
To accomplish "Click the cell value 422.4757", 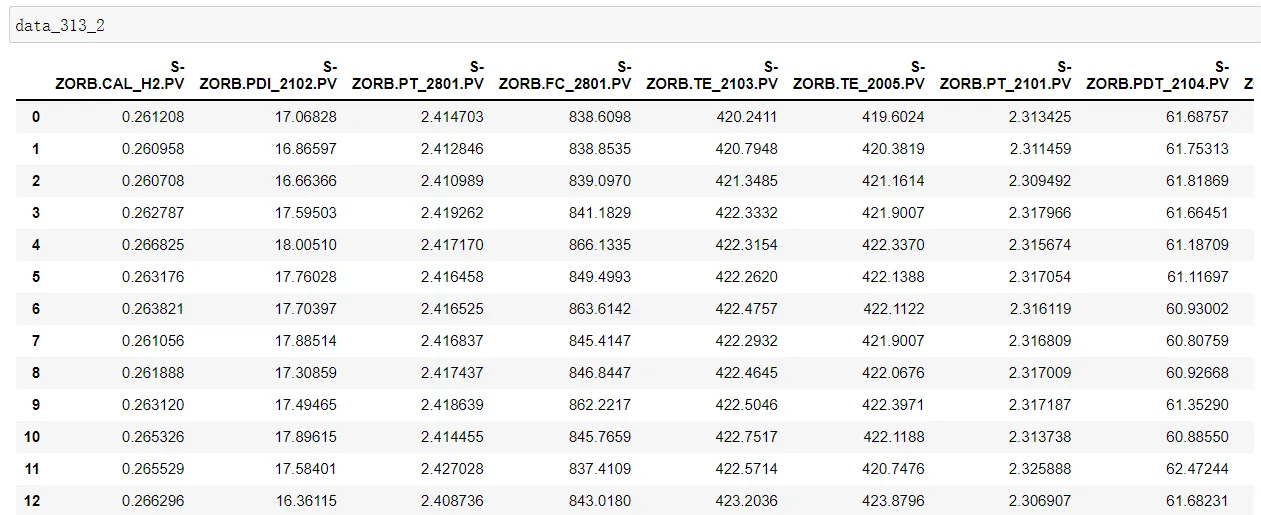I will coord(746,309).
